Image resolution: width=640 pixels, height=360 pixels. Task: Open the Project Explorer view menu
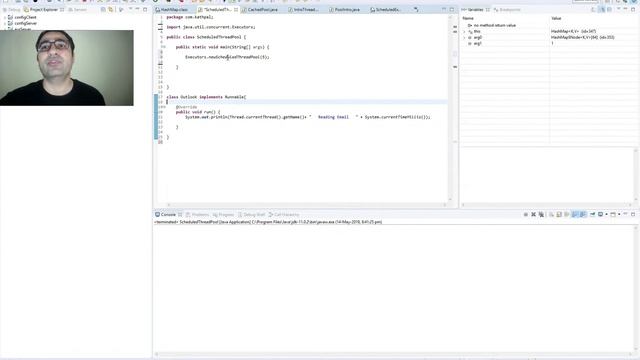coord(131,9)
